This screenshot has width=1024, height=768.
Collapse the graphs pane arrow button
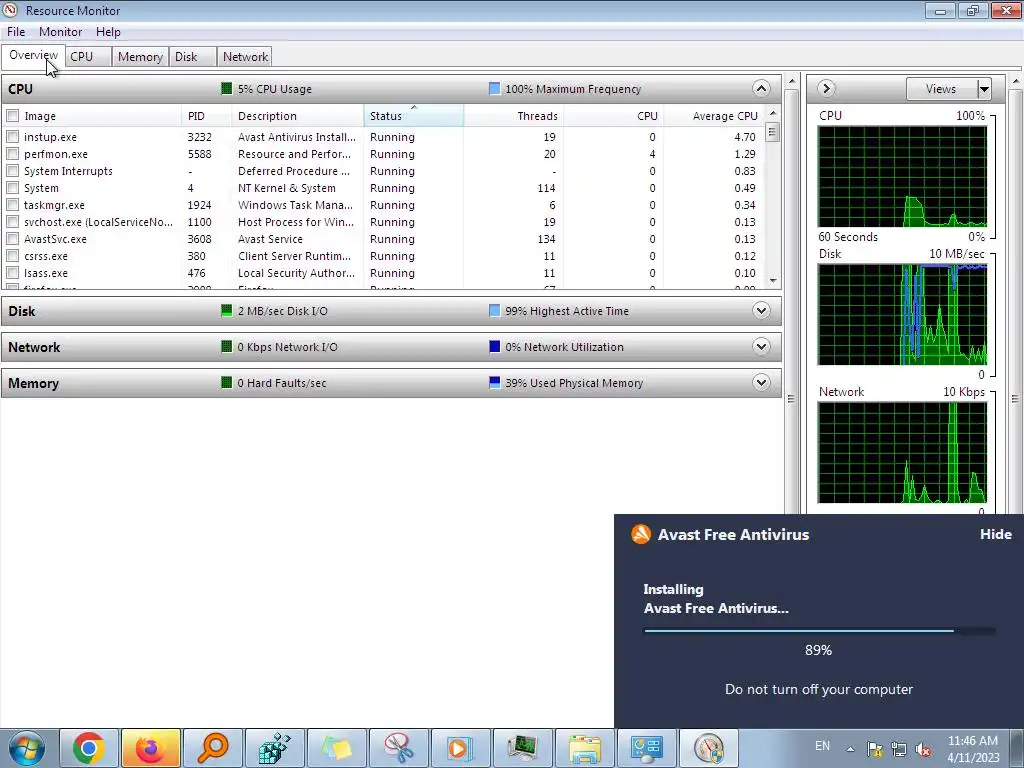tap(826, 88)
